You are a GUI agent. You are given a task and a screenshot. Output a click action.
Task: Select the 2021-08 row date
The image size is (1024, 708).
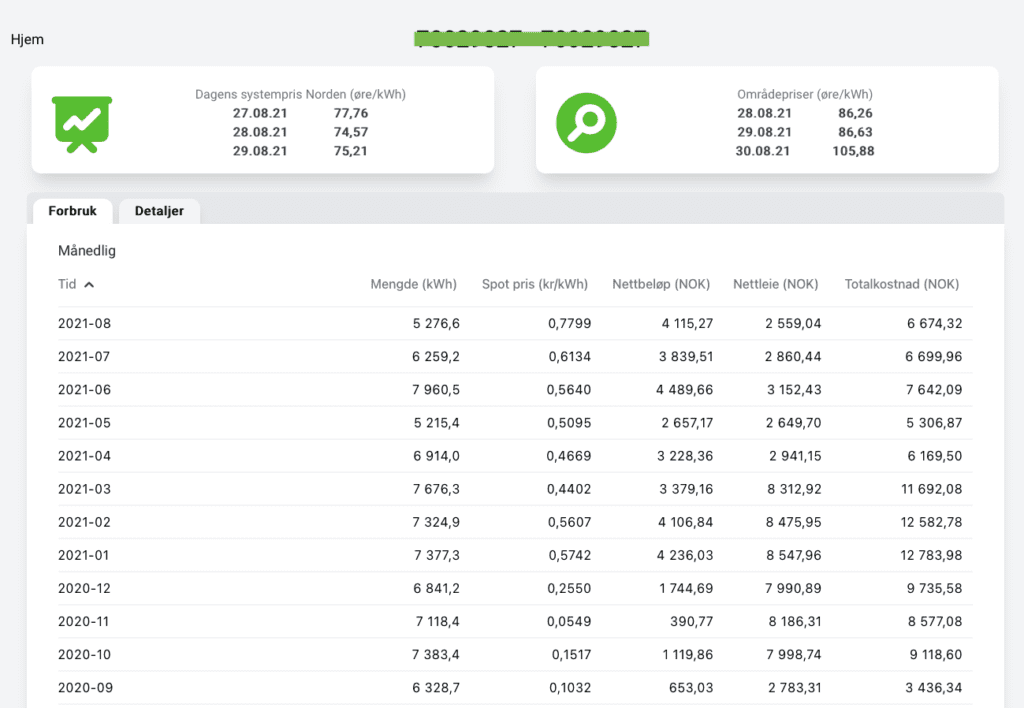pyautogui.click(x=84, y=323)
